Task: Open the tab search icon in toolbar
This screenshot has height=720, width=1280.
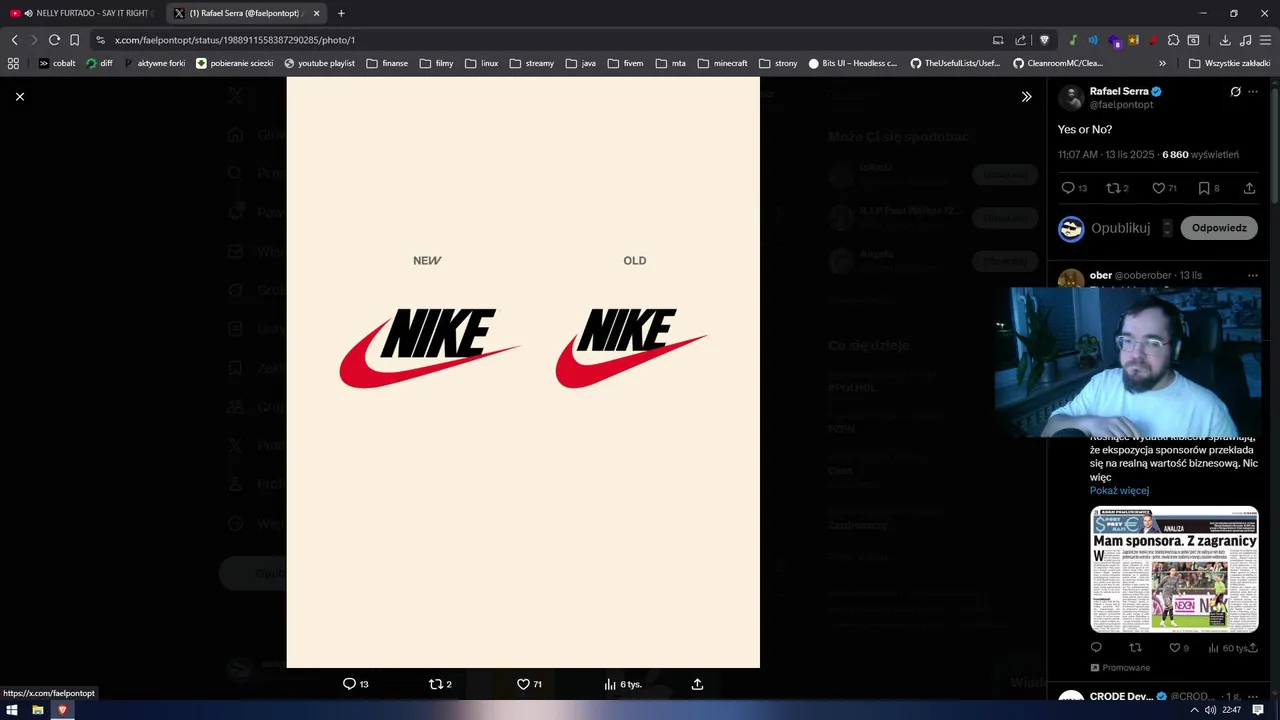Action: (x=1193, y=40)
